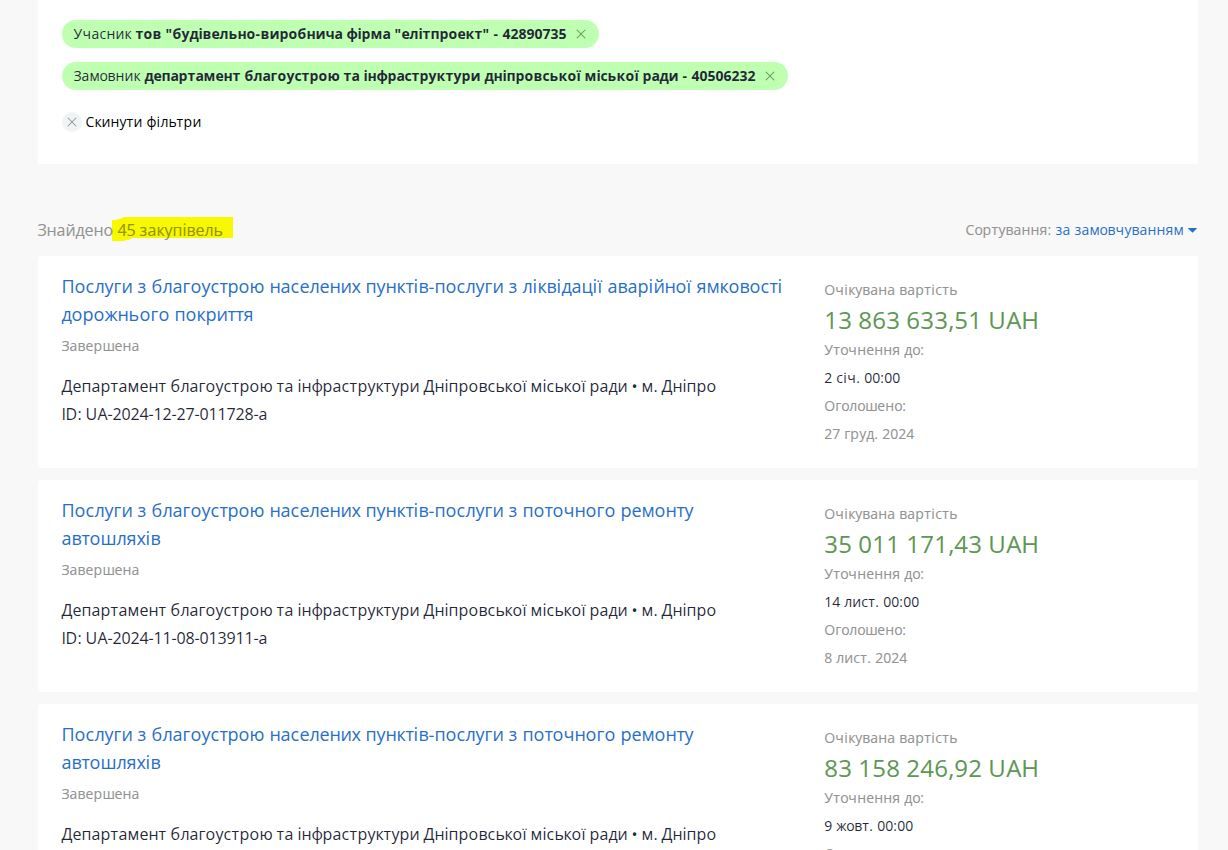The width and height of the screenshot is (1228, 850).
Task: Click the 35 011 171,43 UAH amount
Action: (930, 544)
